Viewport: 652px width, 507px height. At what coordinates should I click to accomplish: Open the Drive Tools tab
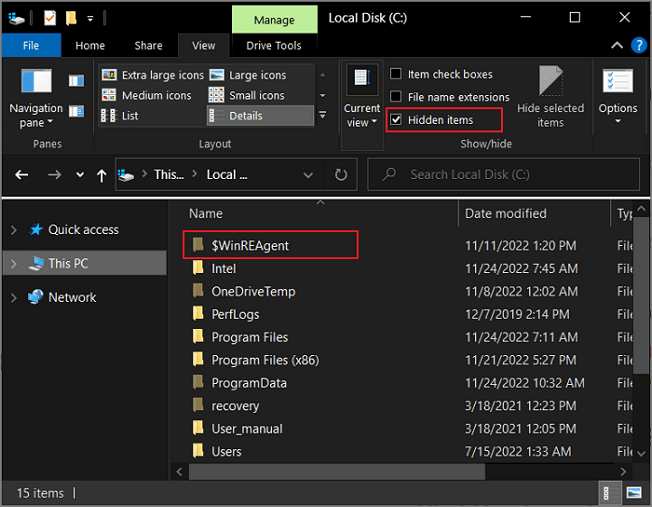(274, 45)
